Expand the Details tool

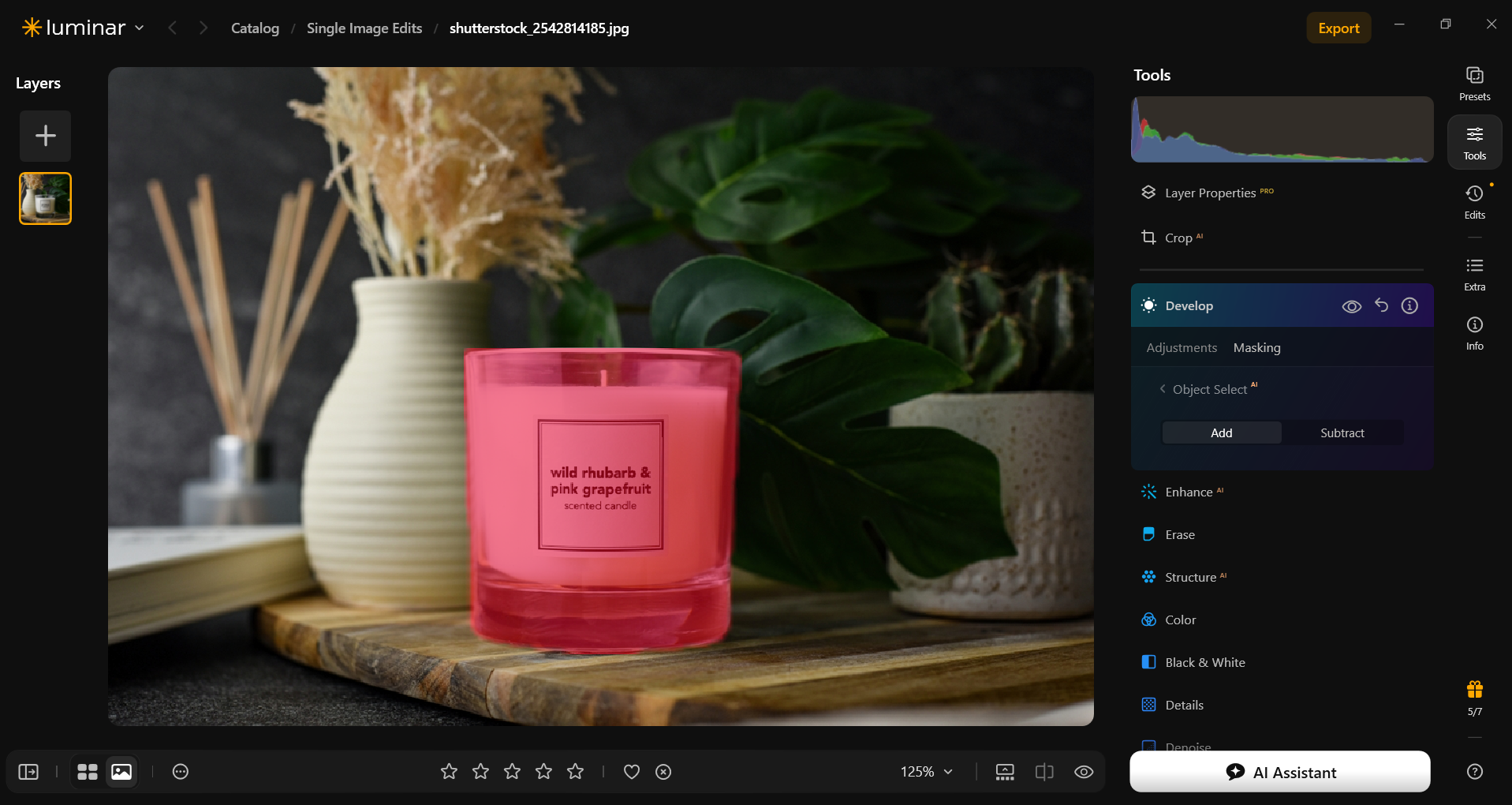pos(1282,705)
